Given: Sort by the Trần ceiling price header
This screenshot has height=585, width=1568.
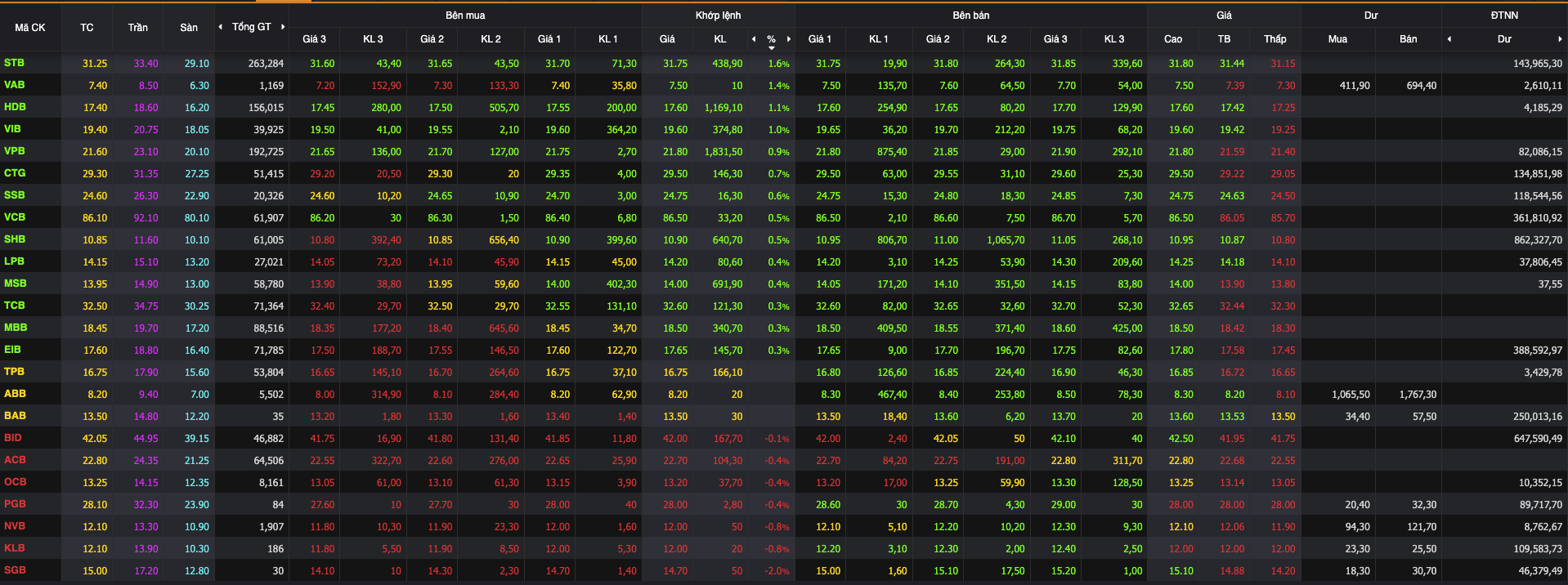Looking at the screenshot, I should [x=137, y=28].
